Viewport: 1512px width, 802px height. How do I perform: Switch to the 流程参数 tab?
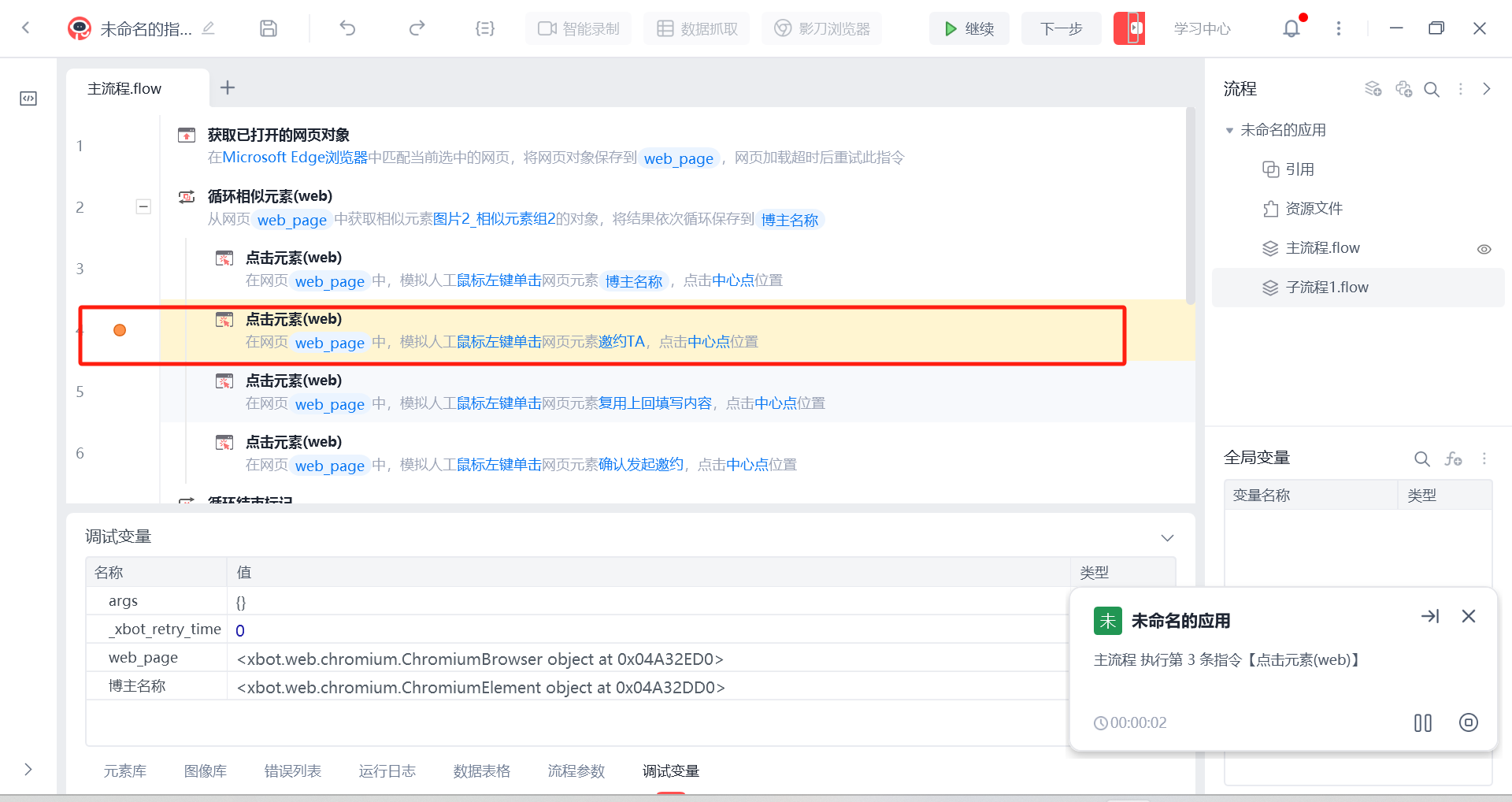point(576,771)
